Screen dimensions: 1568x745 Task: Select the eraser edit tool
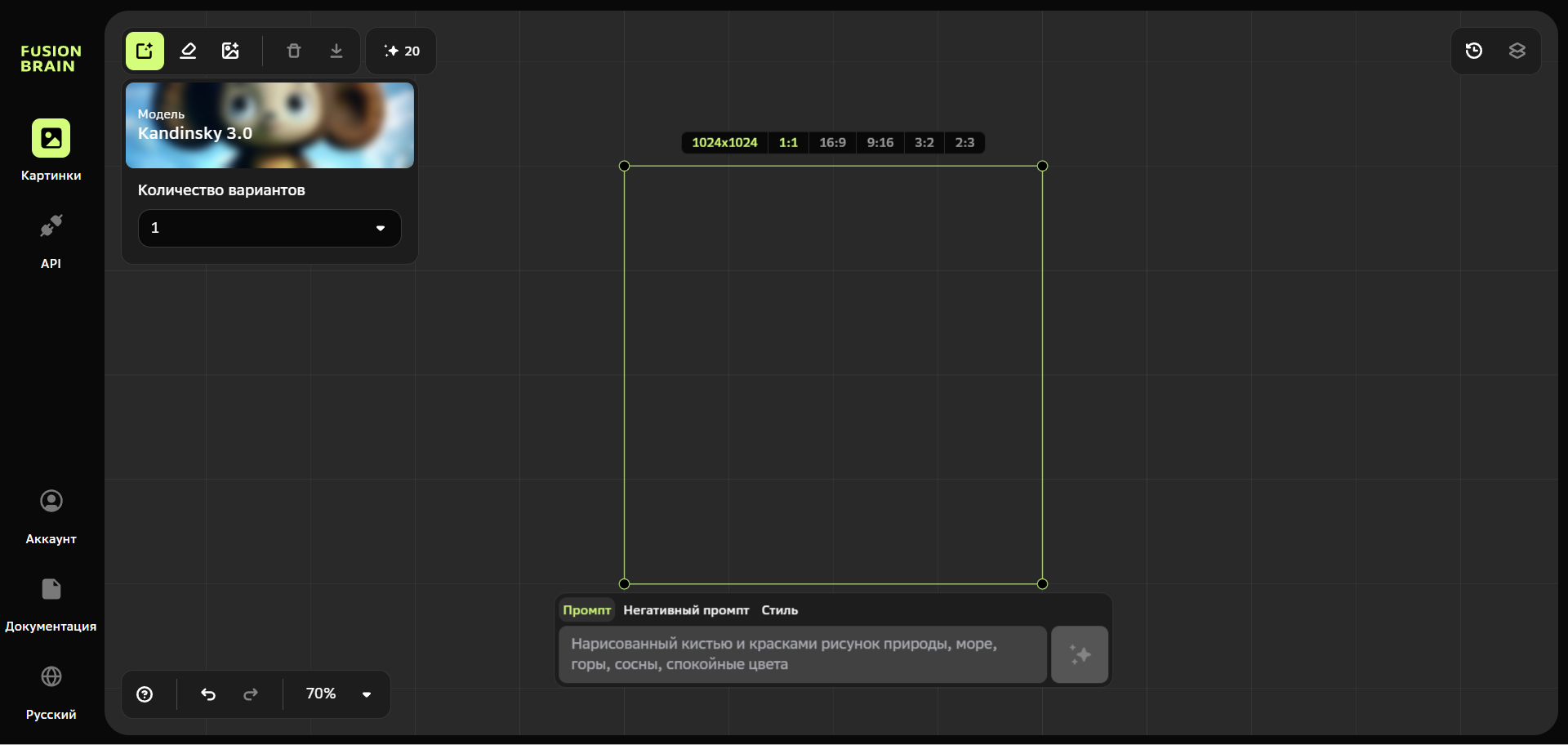tap(188, 51)
